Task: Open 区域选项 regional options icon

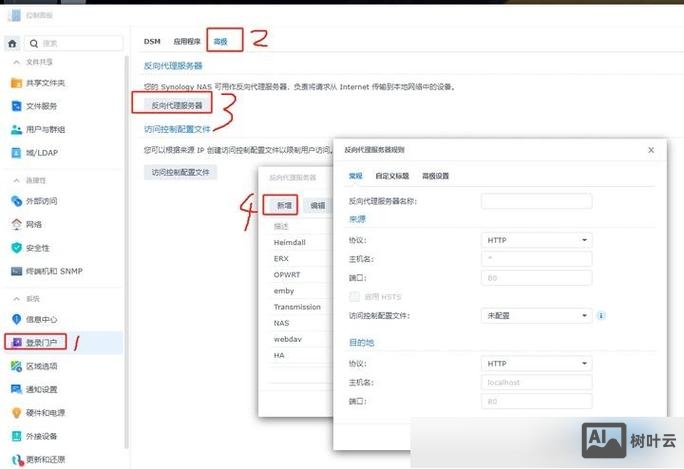Action: click(16, 366)
